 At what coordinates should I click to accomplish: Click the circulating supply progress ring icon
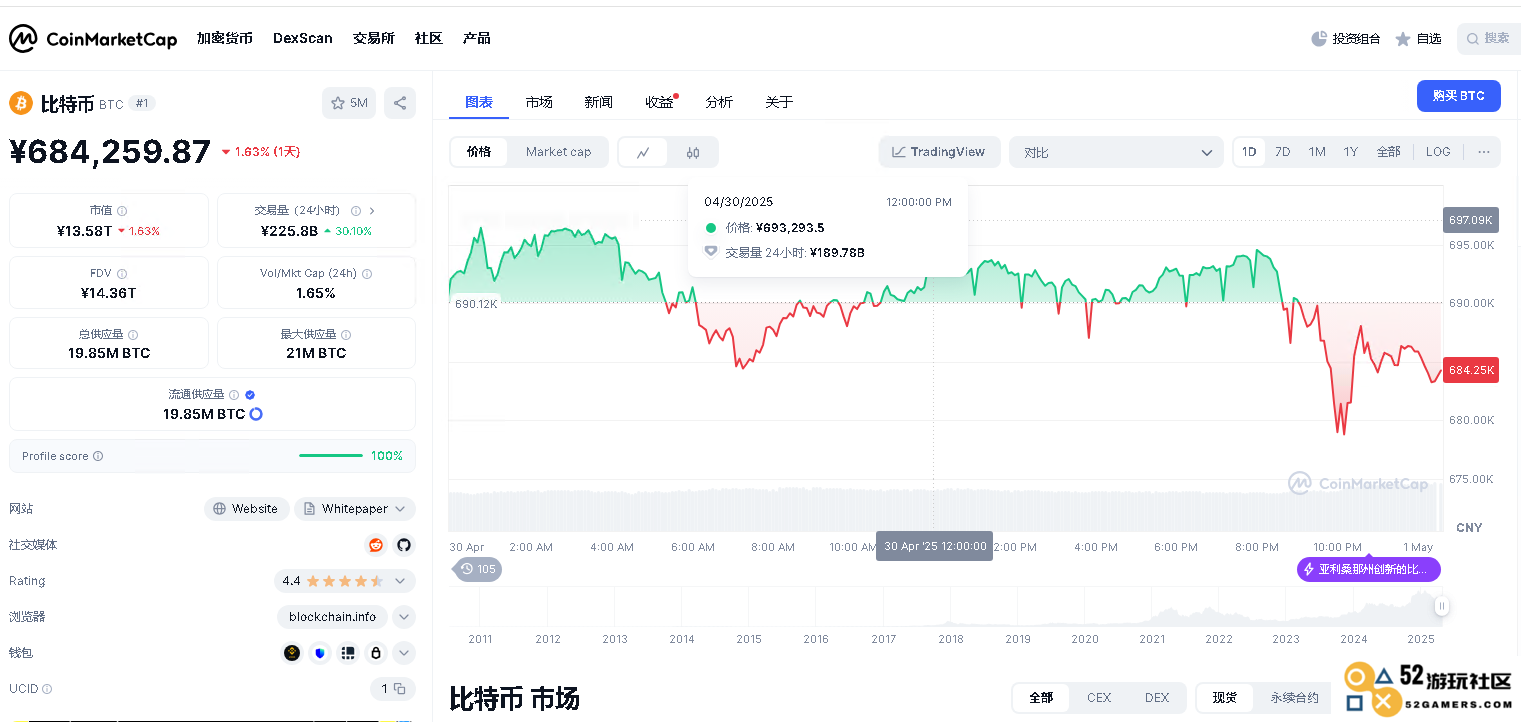point(256,414)
